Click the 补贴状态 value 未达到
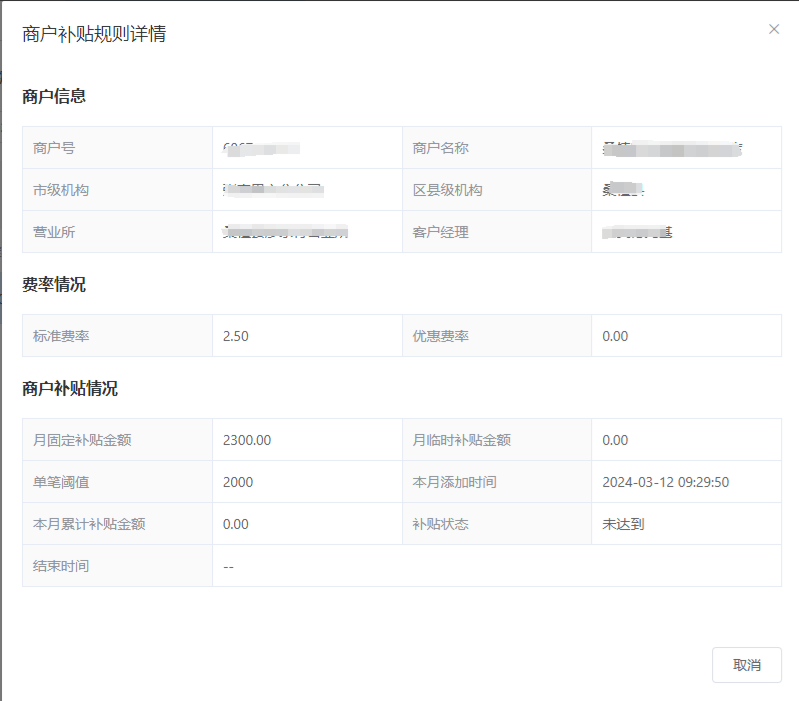 623,524
